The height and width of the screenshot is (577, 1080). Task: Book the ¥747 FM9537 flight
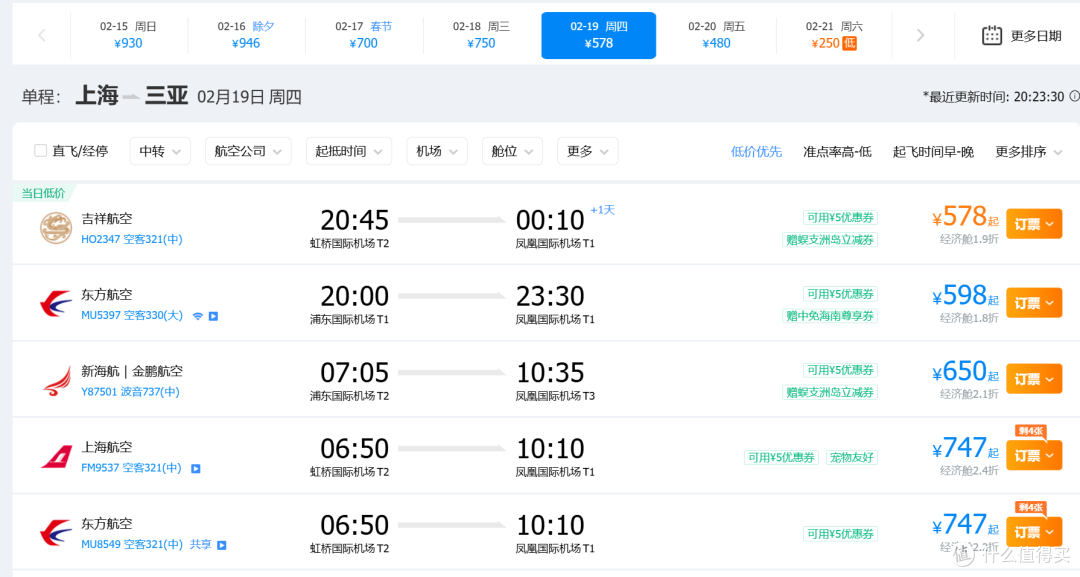(x=1034, y=455)
